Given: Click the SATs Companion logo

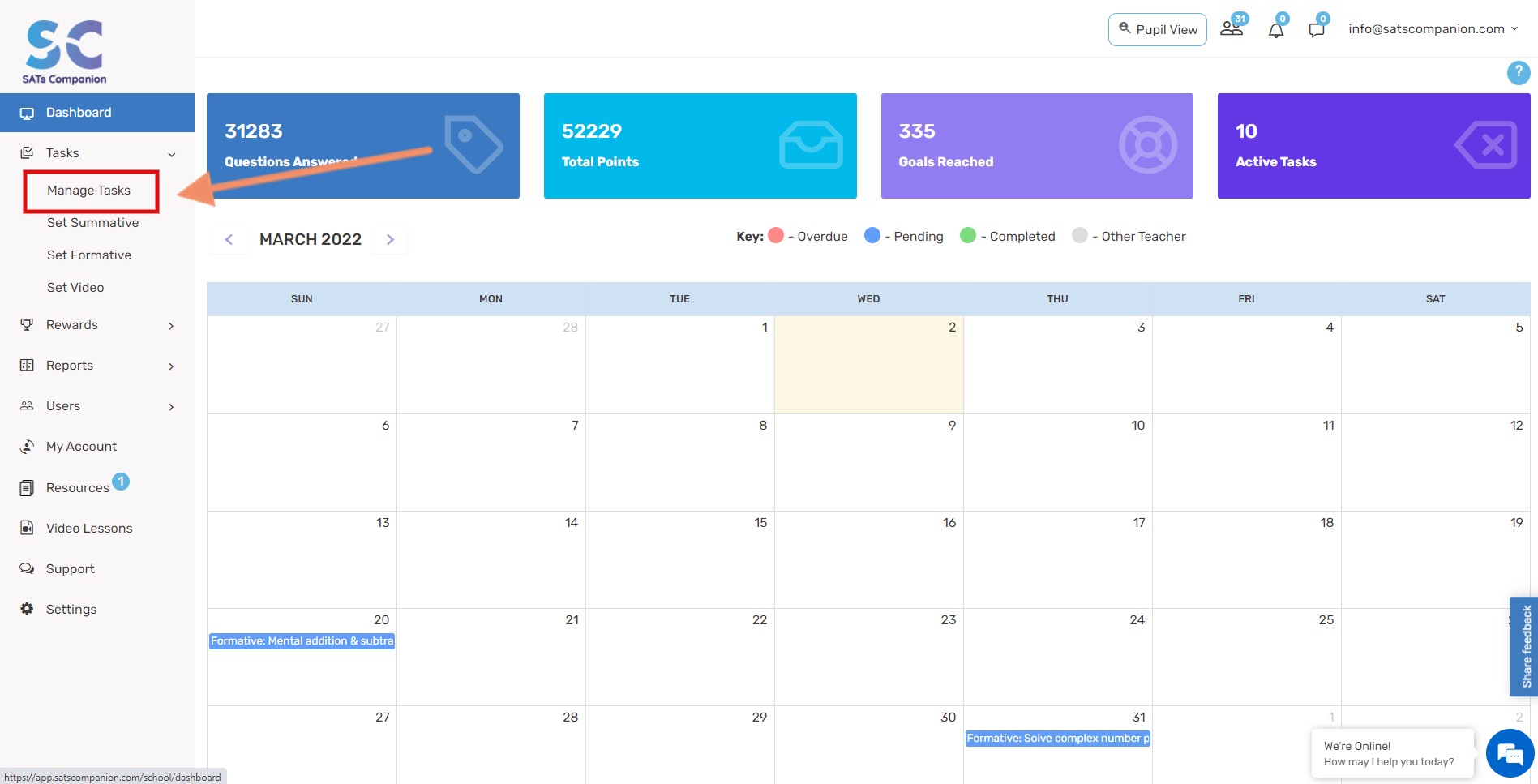Looking at the screenshot, I should pyautogui.click(x=64, y=52).
